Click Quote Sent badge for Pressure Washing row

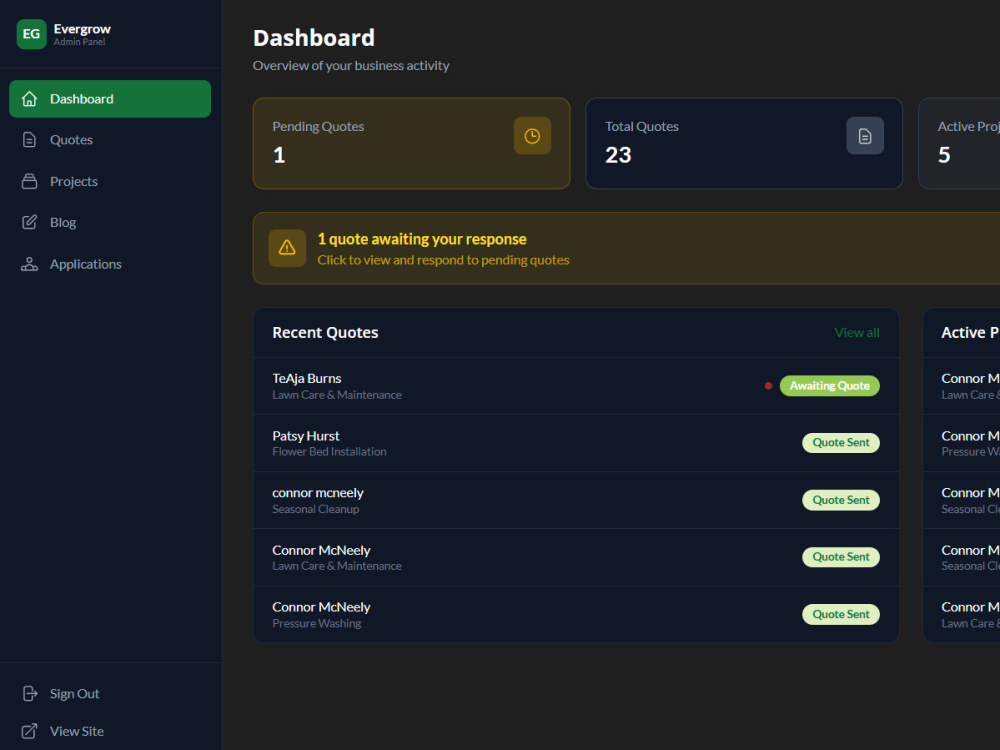pyautogui.click(x=841, y=614)
